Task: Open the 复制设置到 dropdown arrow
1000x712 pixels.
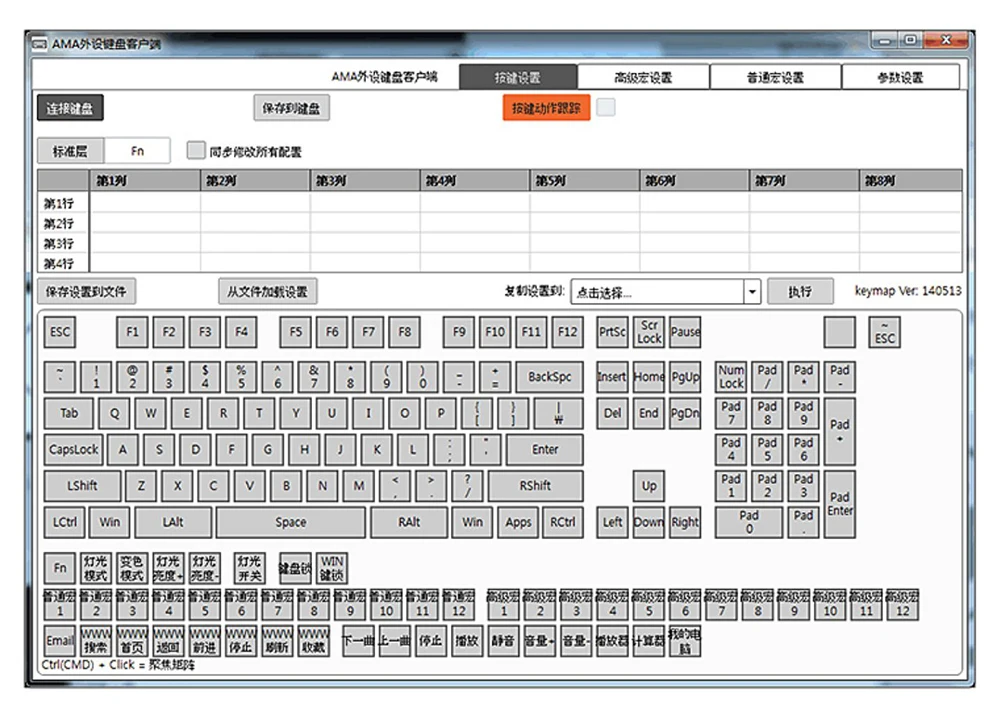Action: [752, 292]
